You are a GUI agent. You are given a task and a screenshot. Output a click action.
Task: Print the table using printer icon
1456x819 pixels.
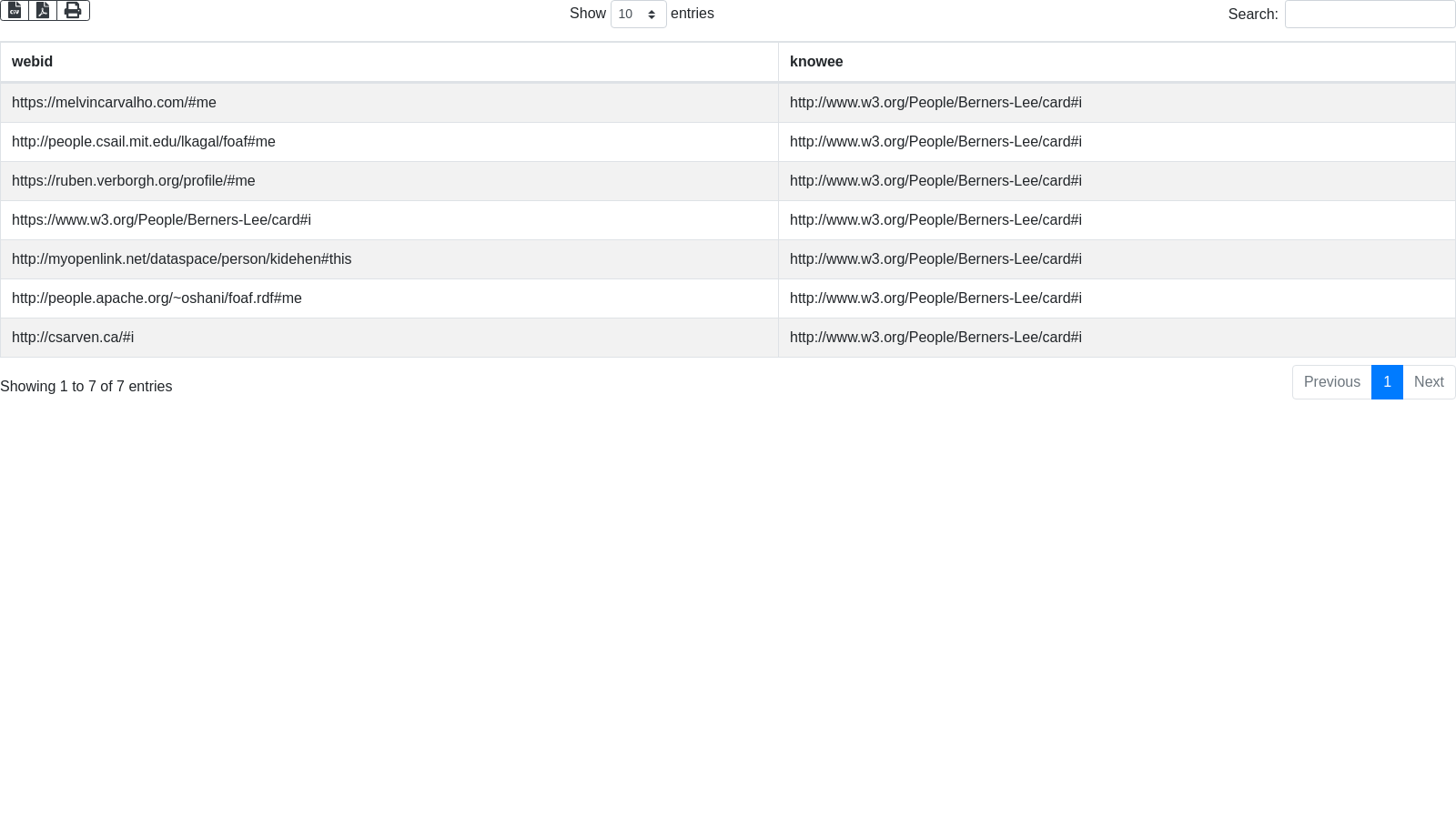click(x=73, y=11)
